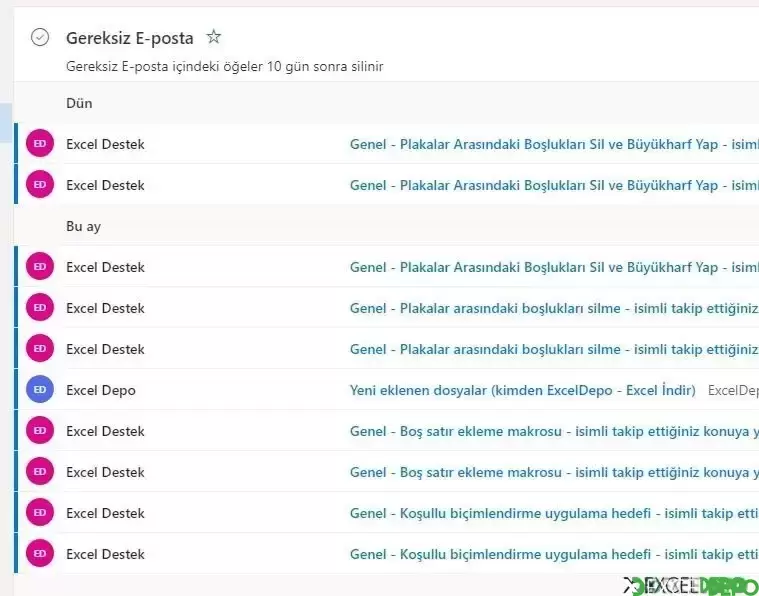Viewport: 759px width, 596px height.
Task: Click the ExcelDepo watermark logo
Action: tap(691, 586)
